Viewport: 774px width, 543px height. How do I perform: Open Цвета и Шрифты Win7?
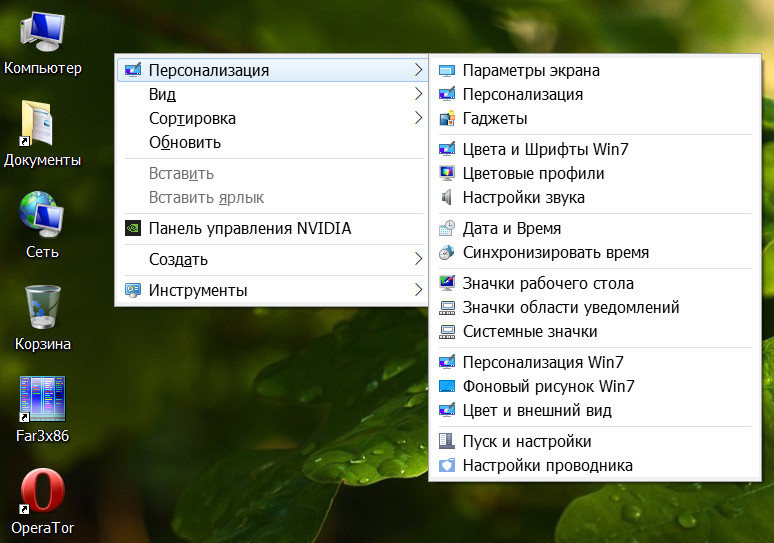pyautogui.click(x=595, y=149)
